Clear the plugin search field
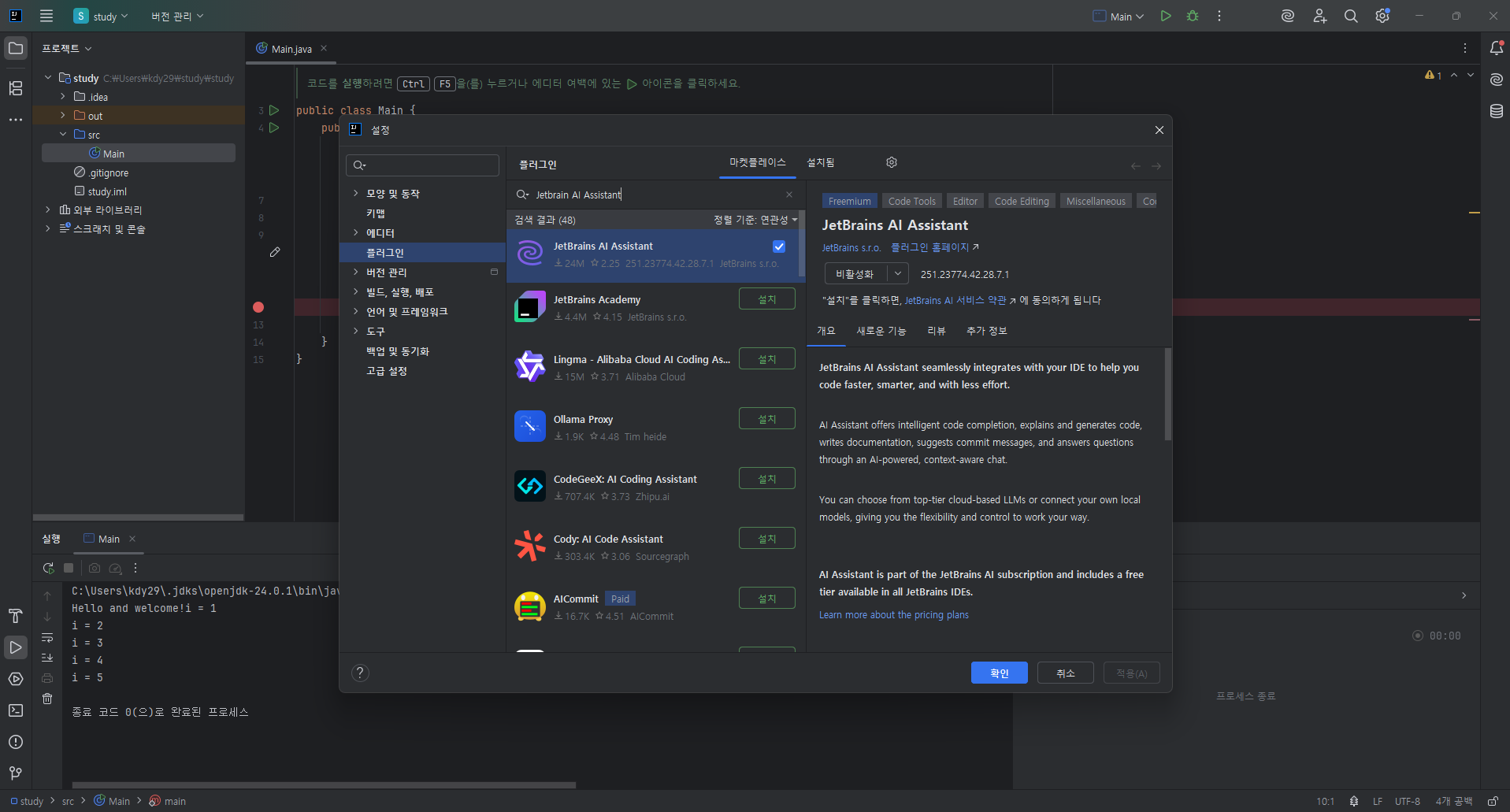Viewport: 1510px width, 812px height. point(789,195)
